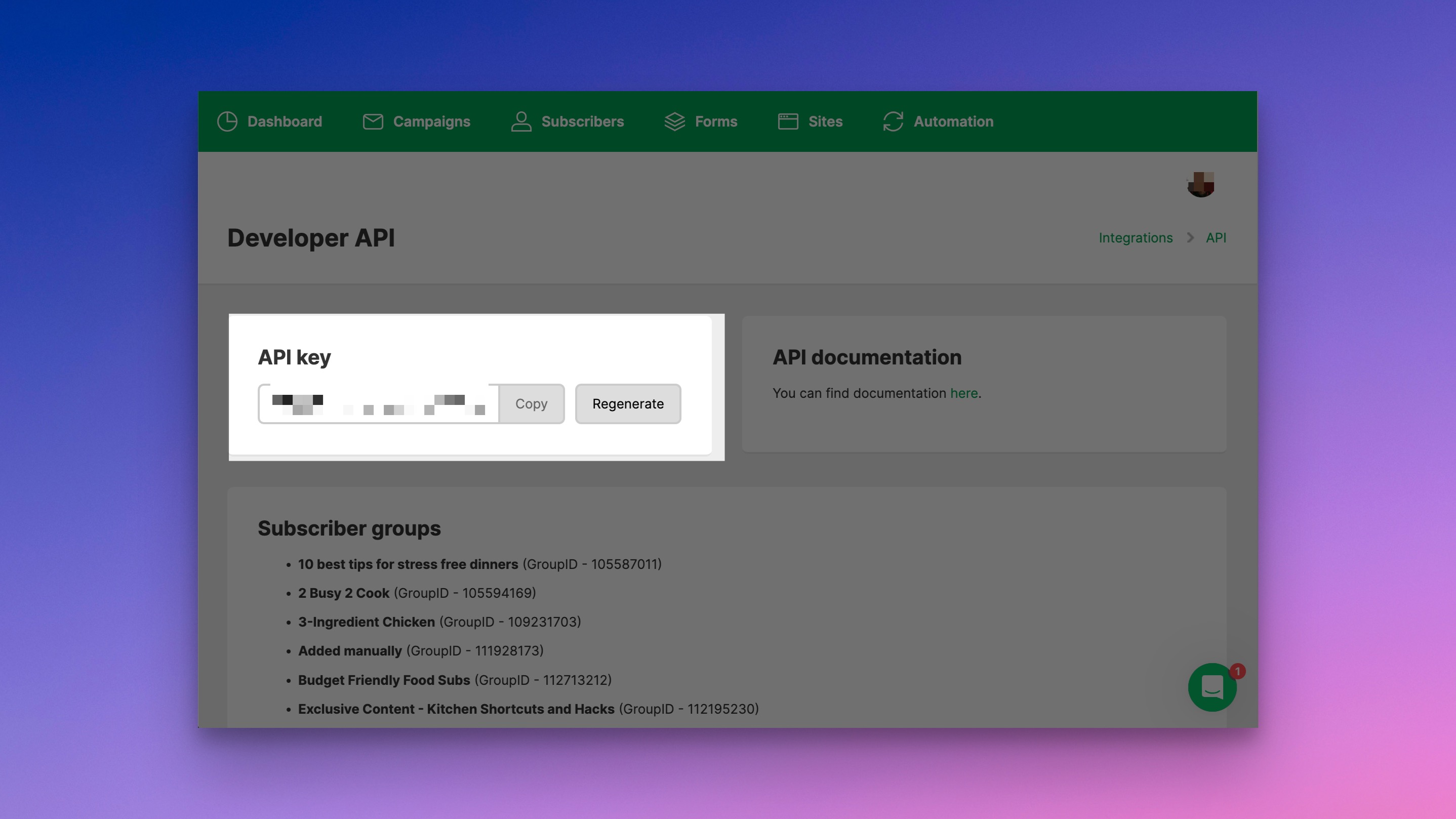
Task: Click the API breadcrumb link
Action: (x=1215, y=238)
